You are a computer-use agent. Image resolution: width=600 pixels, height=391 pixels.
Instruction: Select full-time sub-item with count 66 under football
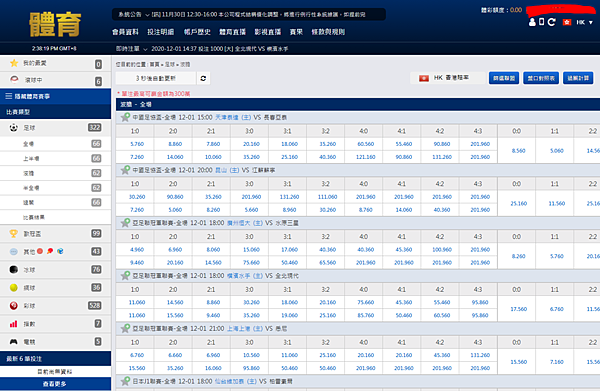[55, 144]
